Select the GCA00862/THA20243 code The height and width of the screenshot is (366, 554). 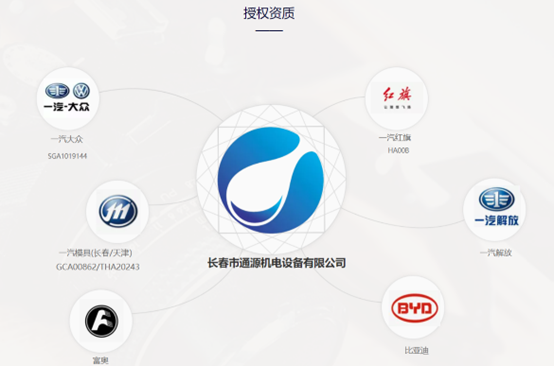point(98,267)
